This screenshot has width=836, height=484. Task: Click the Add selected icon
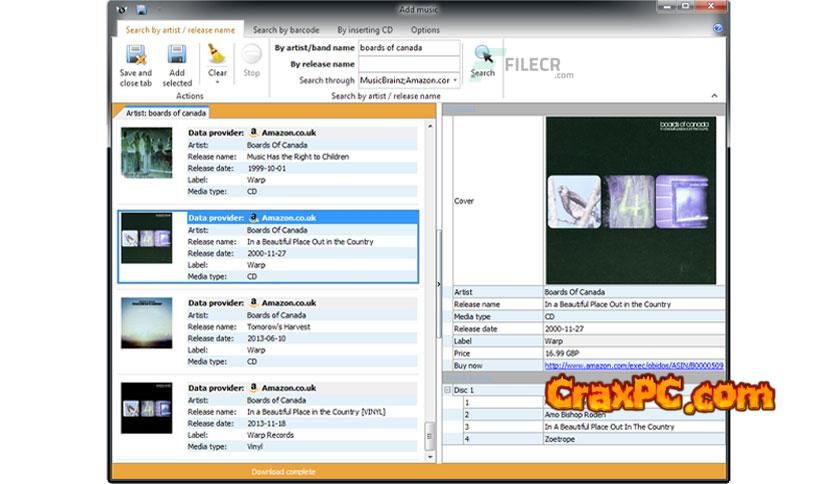[177, 56]
